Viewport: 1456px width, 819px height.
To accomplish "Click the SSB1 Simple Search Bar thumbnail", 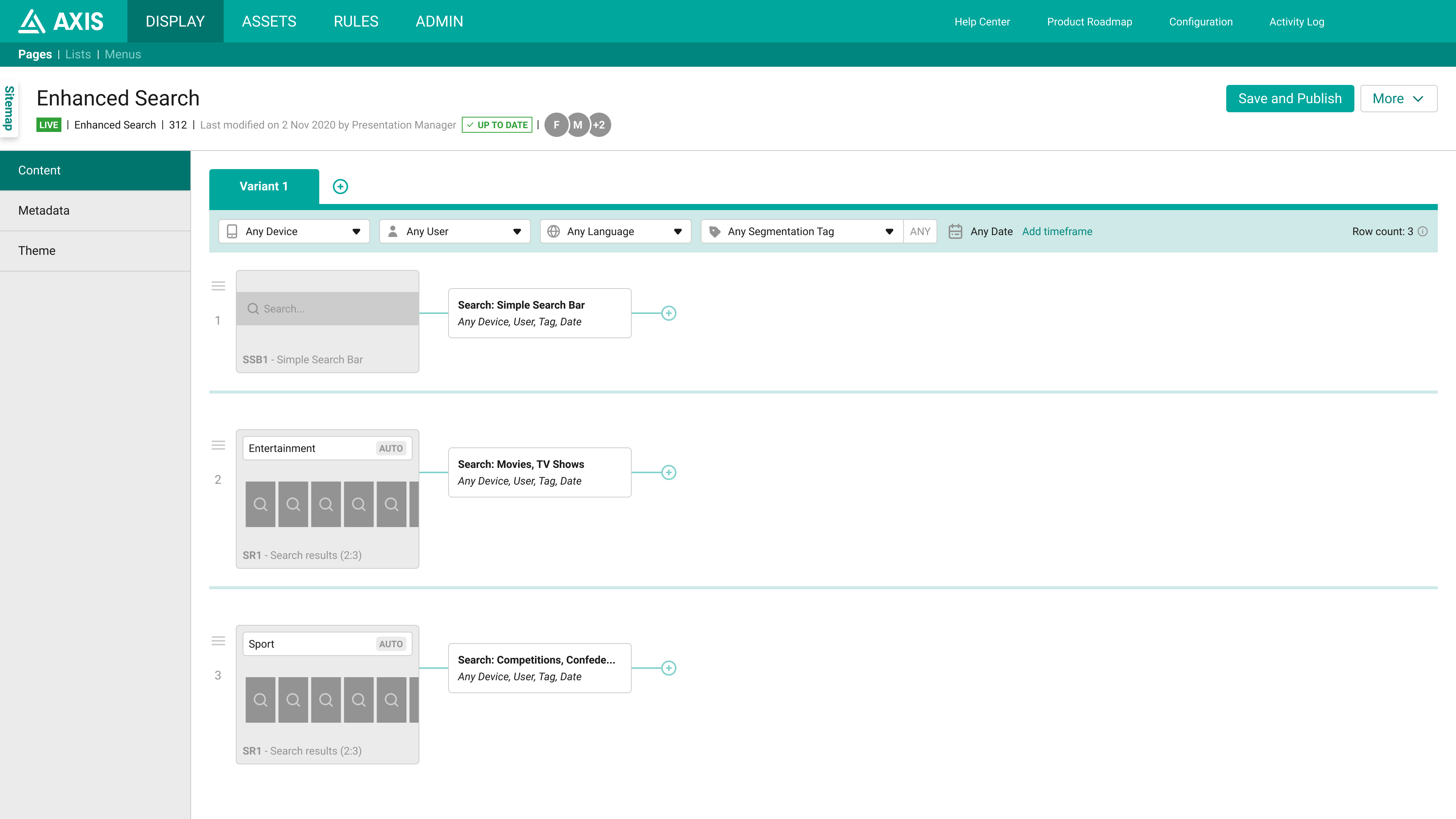I will [327, 321].
